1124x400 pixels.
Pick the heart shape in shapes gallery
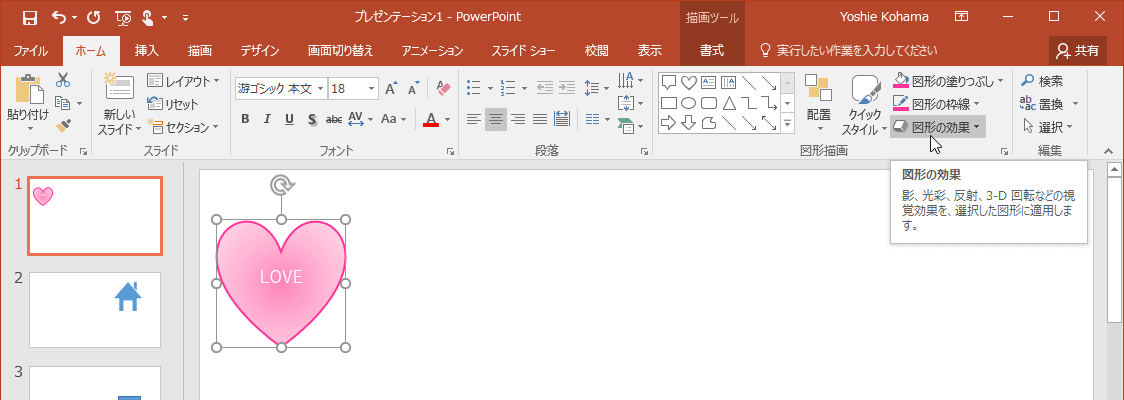click(688, 82)
